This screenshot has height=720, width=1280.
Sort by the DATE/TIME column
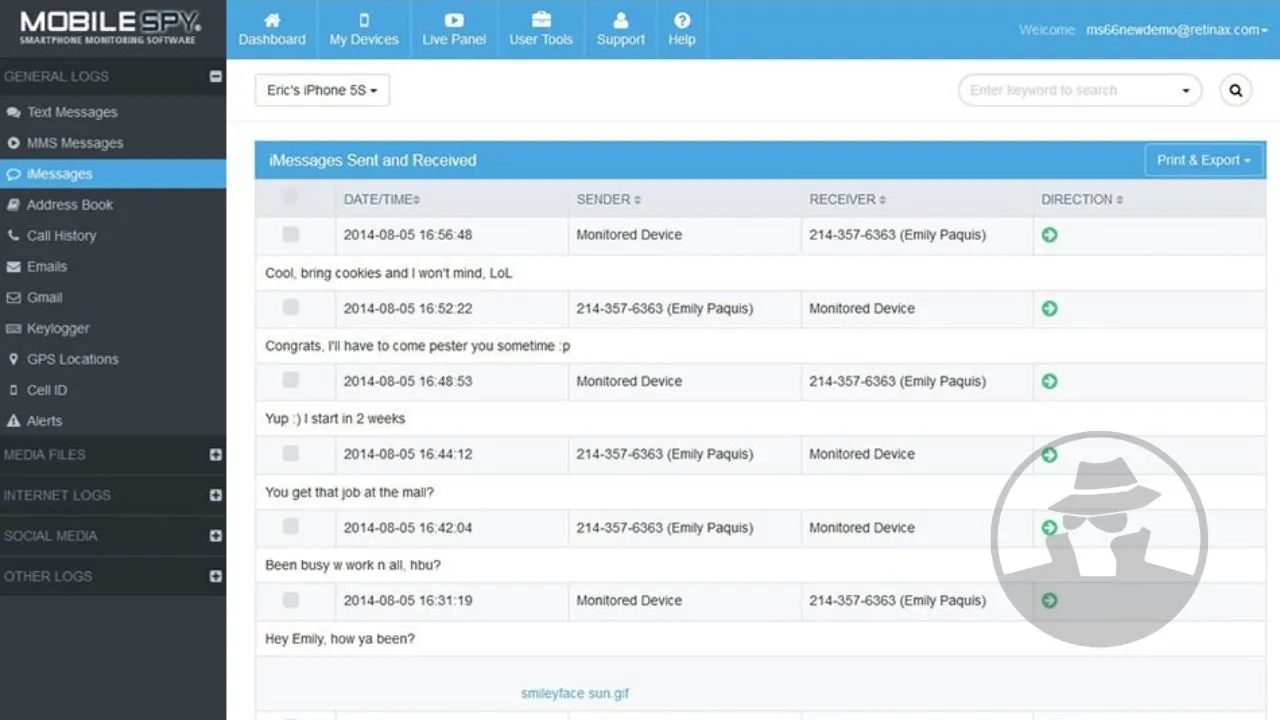[382, 200]
